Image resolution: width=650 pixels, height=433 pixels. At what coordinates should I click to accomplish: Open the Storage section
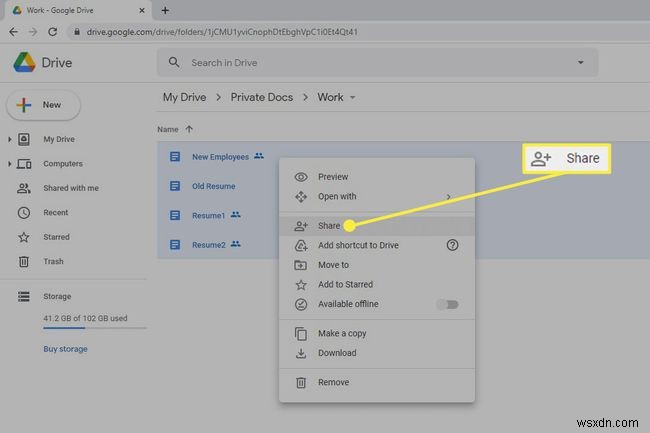coord(57,296)
